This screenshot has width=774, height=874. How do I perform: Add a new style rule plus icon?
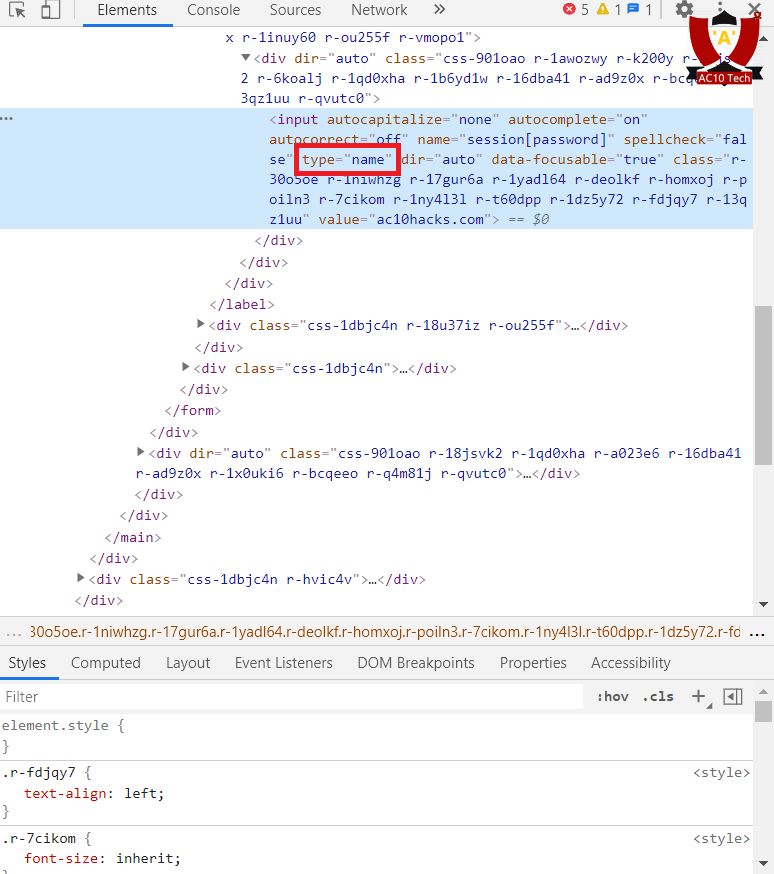point(699,696)
